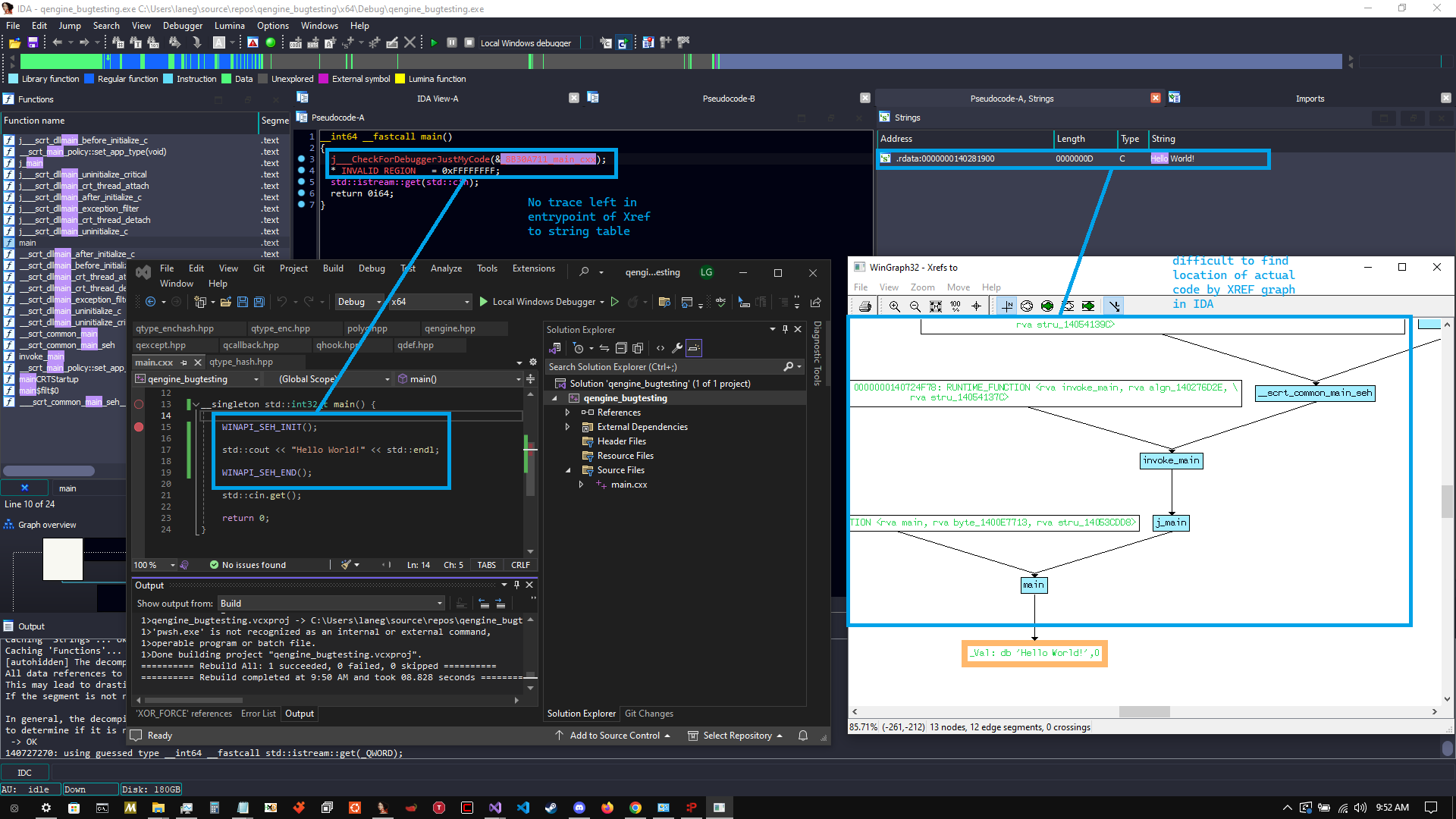Screen dimensions: 1456x819
Task: Toggle Solution Explorer Preview Selected Items button
Action: [694, 348]
